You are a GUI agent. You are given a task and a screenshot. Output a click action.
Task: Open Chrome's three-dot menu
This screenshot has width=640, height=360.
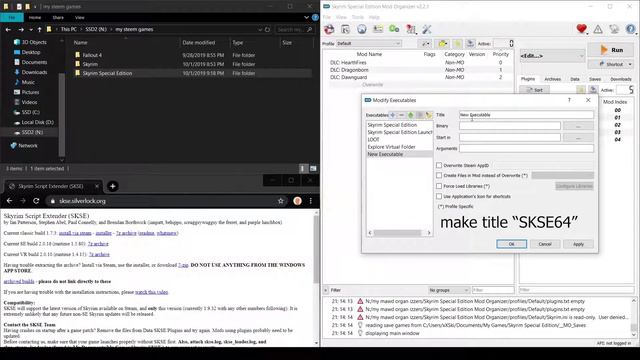311,201
